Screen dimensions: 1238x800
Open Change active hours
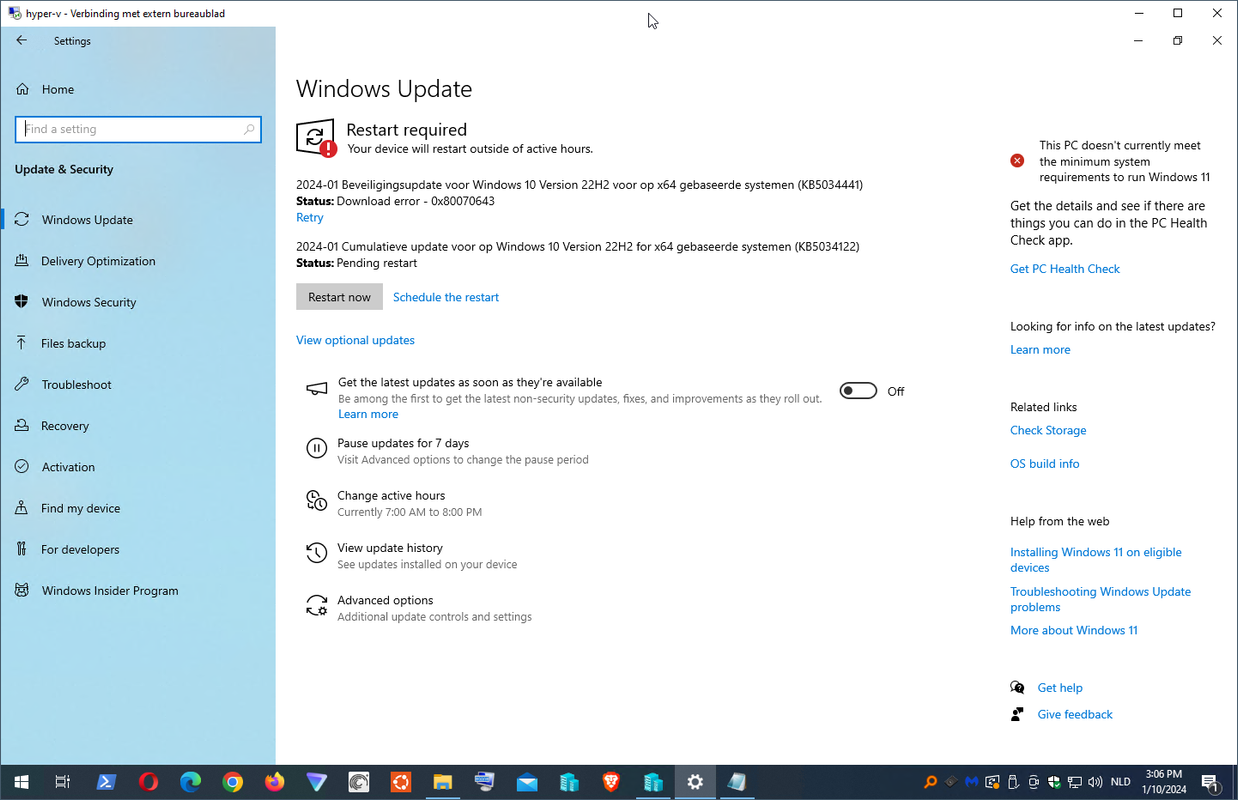click(x=391, y=496)
